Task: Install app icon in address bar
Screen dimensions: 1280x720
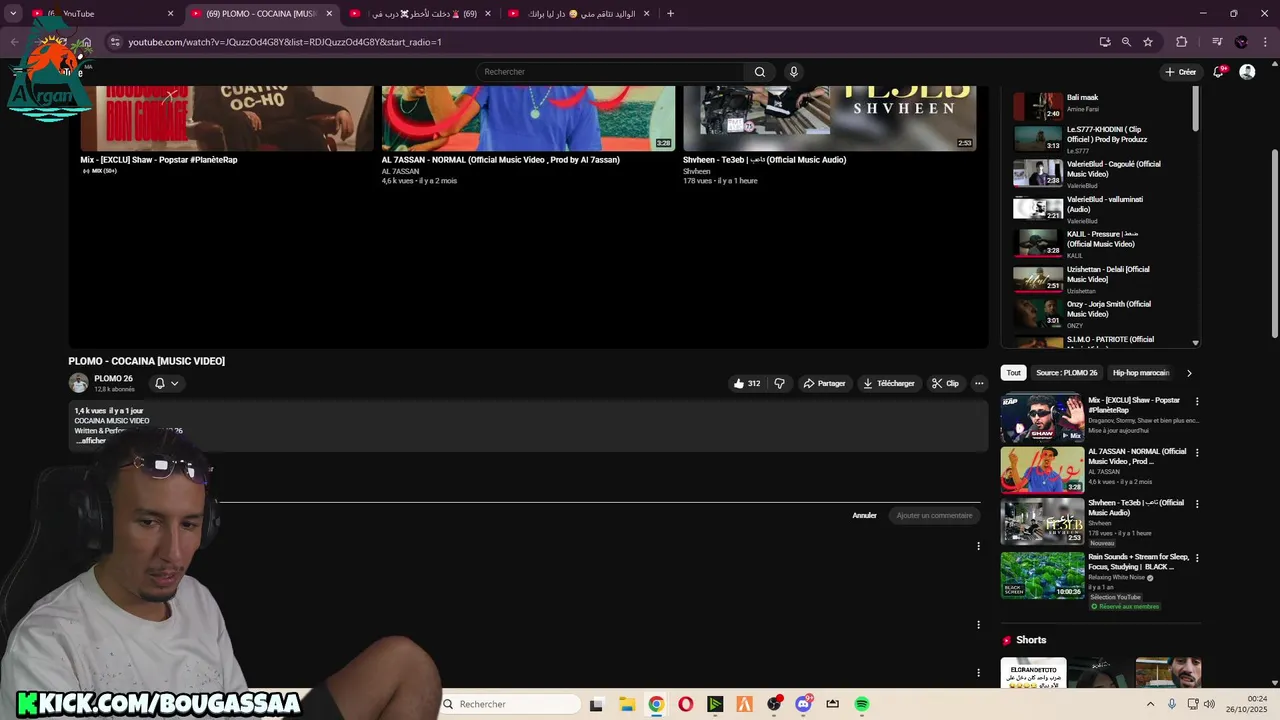Action: coord(1105,42)
